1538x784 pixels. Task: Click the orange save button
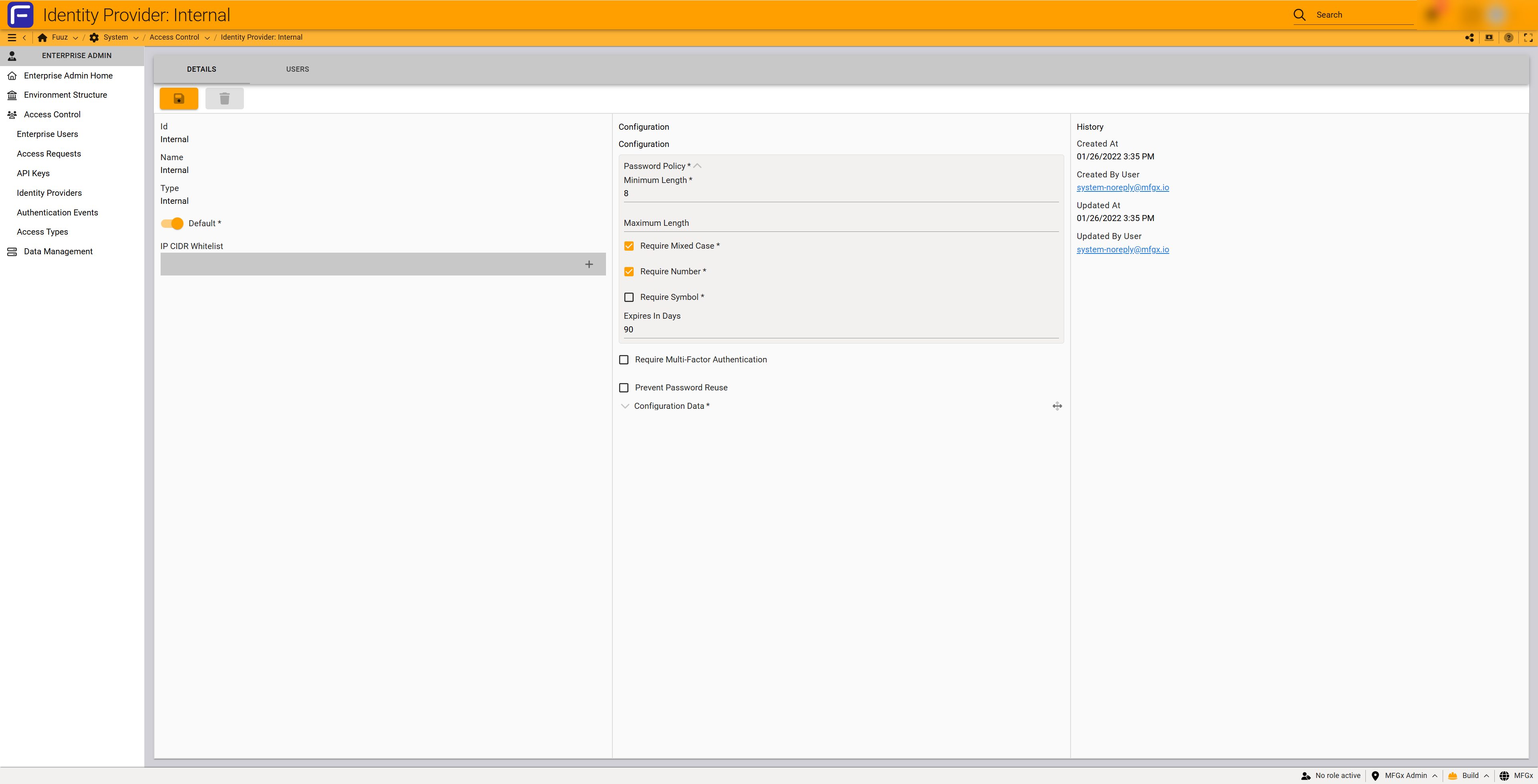point(179,99)
